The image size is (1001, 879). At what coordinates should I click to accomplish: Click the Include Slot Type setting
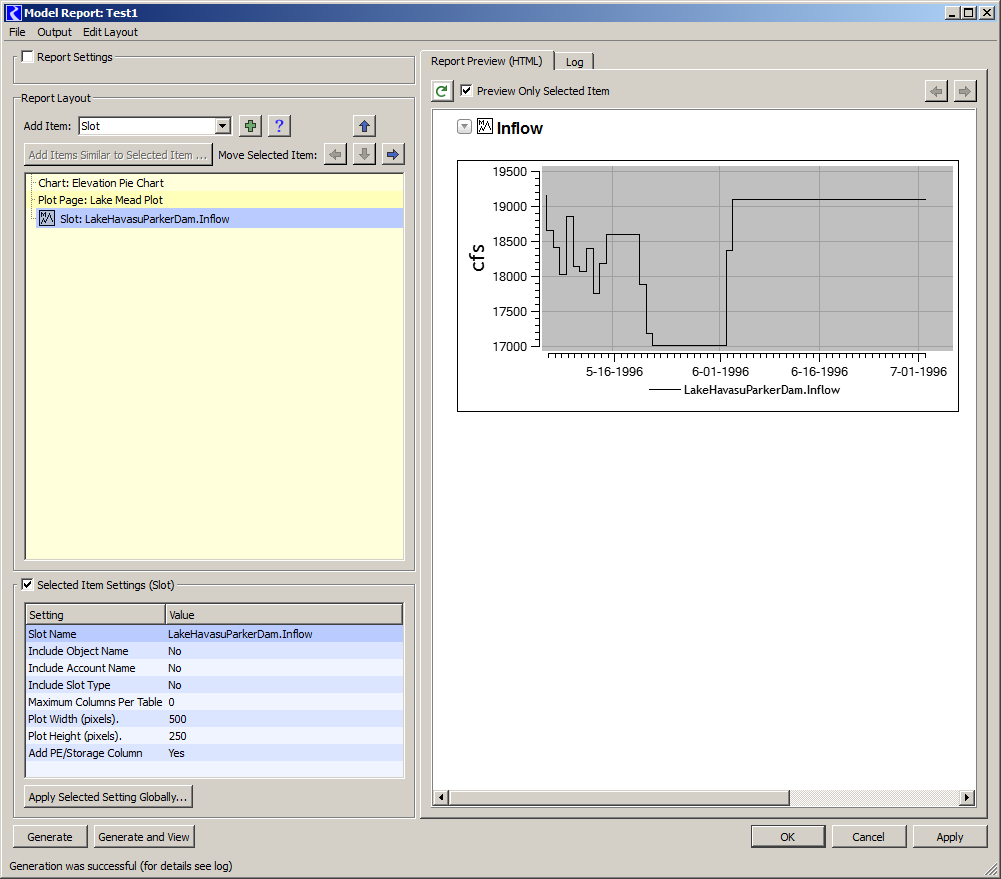coord(214,685)
